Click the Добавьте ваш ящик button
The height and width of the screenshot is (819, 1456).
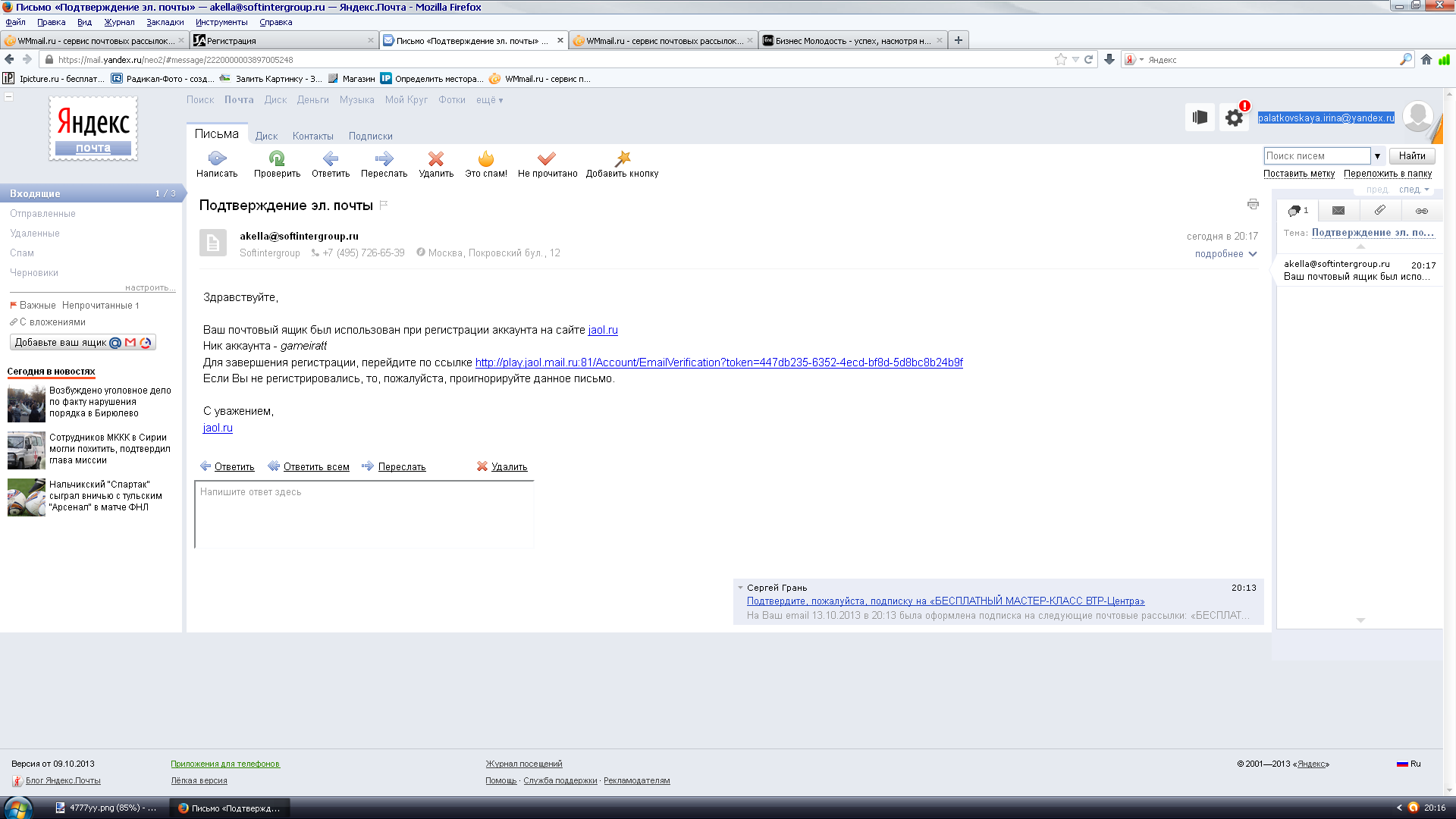pyautogui.click(x=83, y=343)
